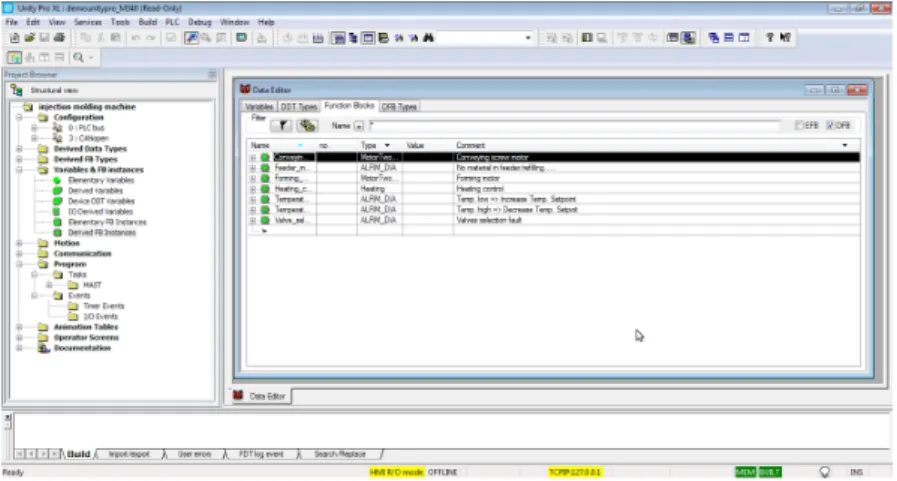Click the Redo toolbar icon

pos(150,38)
